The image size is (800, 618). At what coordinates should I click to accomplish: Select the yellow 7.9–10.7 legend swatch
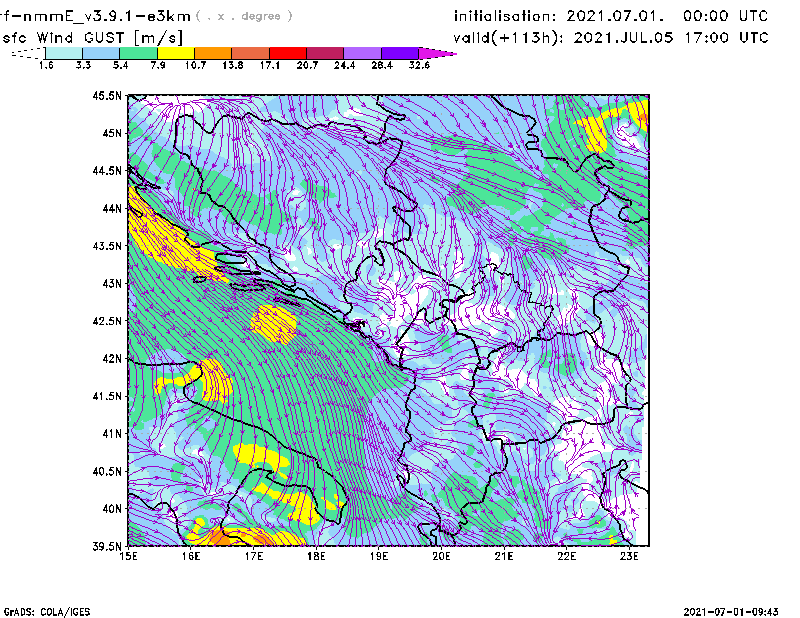[x=176, y=53]
